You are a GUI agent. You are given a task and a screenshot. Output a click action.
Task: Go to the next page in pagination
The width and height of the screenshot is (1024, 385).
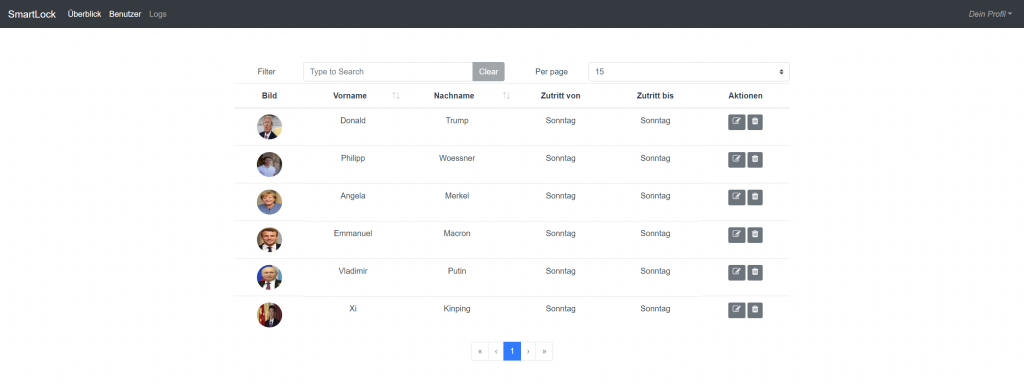(528, 351)
